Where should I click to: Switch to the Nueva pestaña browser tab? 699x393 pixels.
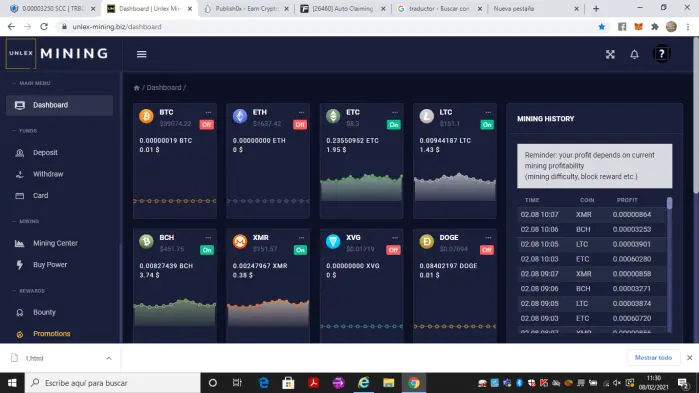(536, 8)
